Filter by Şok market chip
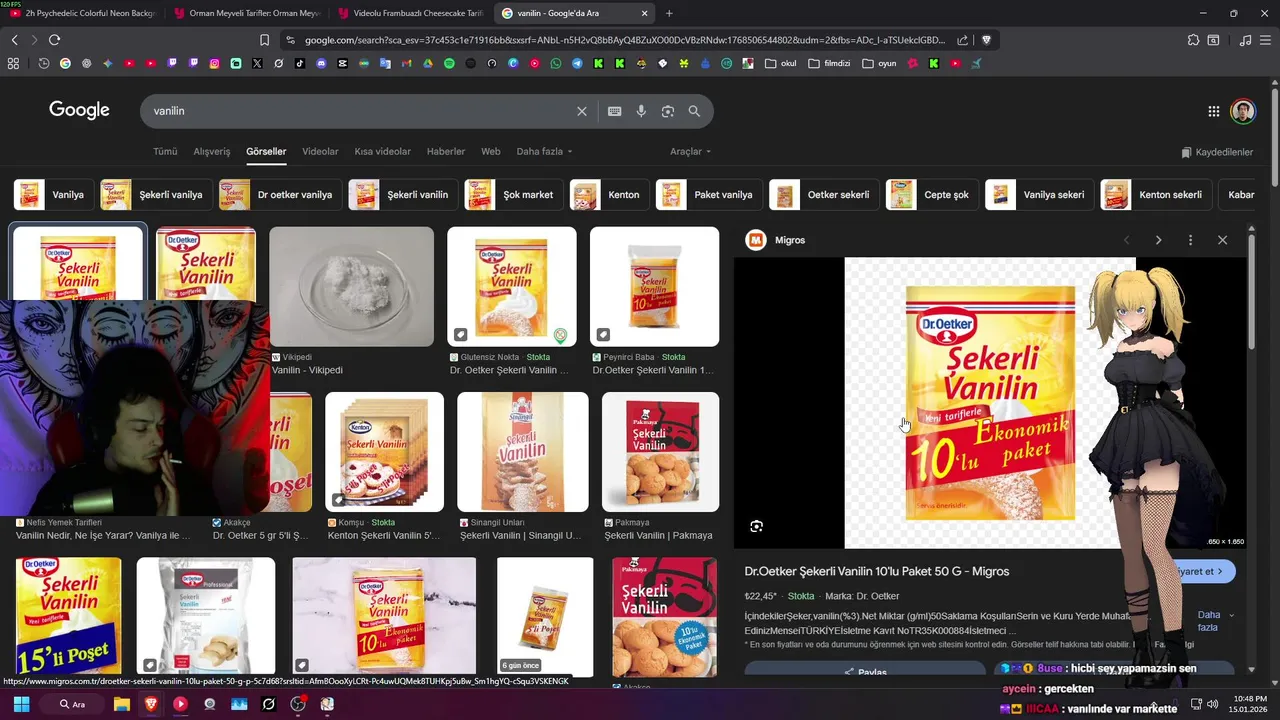 point(513,195)
